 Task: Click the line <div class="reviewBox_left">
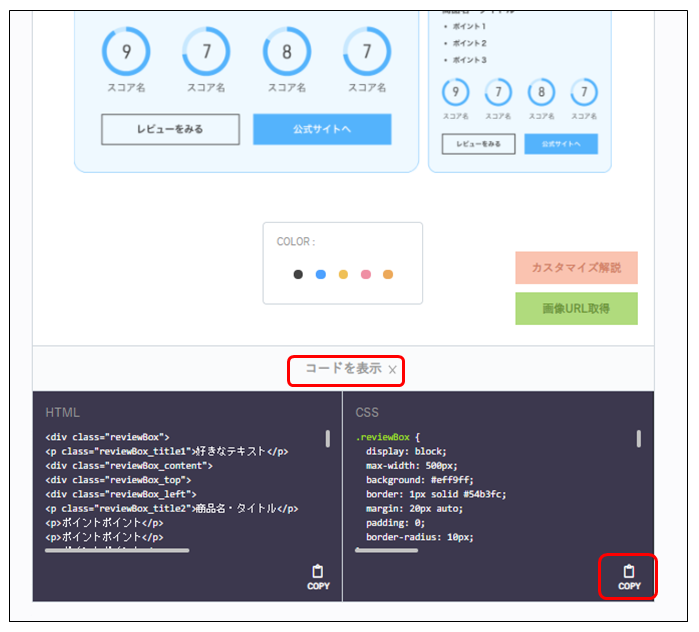point(121,494)
